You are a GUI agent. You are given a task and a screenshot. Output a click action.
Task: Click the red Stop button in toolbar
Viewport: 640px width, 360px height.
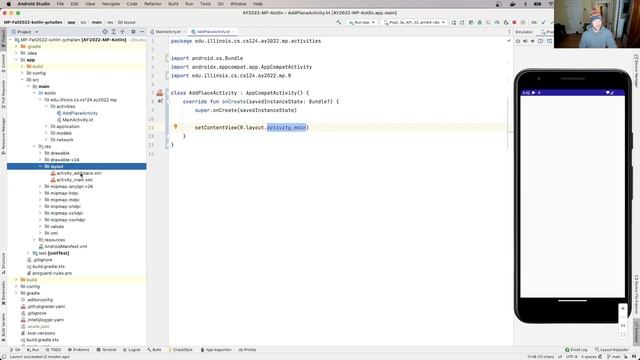pos(514,22)
